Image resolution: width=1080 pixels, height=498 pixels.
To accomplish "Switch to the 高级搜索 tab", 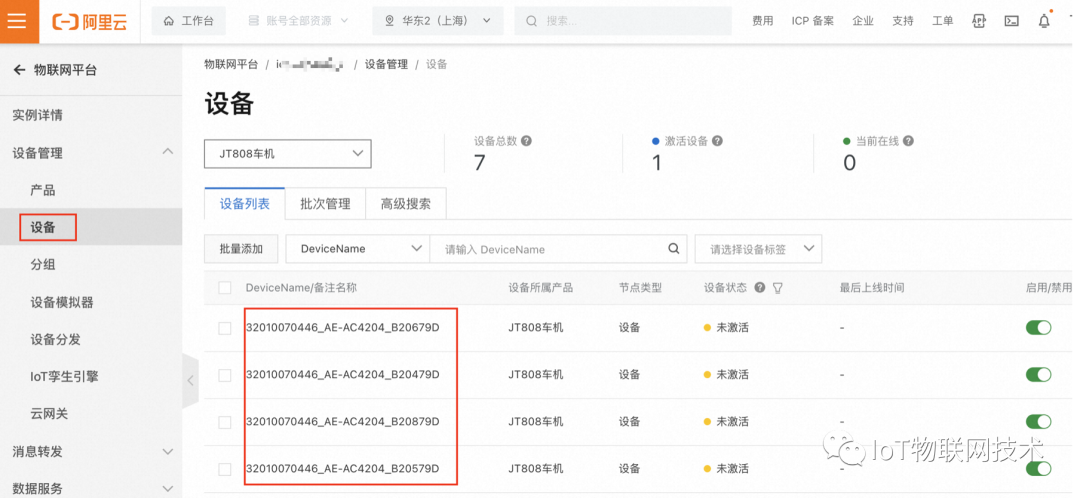I will coord(406,204).
